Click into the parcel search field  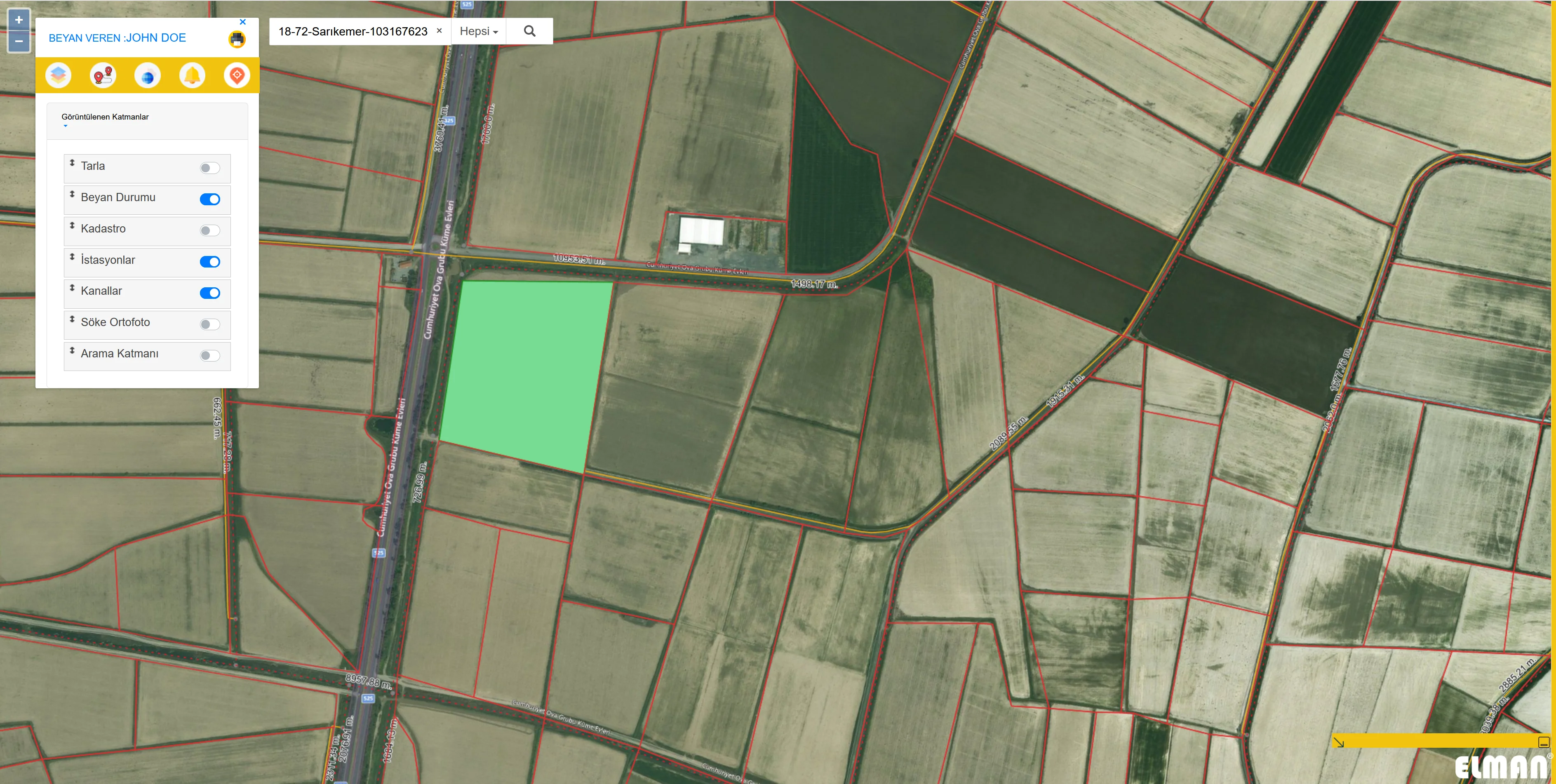pos(353,31)
